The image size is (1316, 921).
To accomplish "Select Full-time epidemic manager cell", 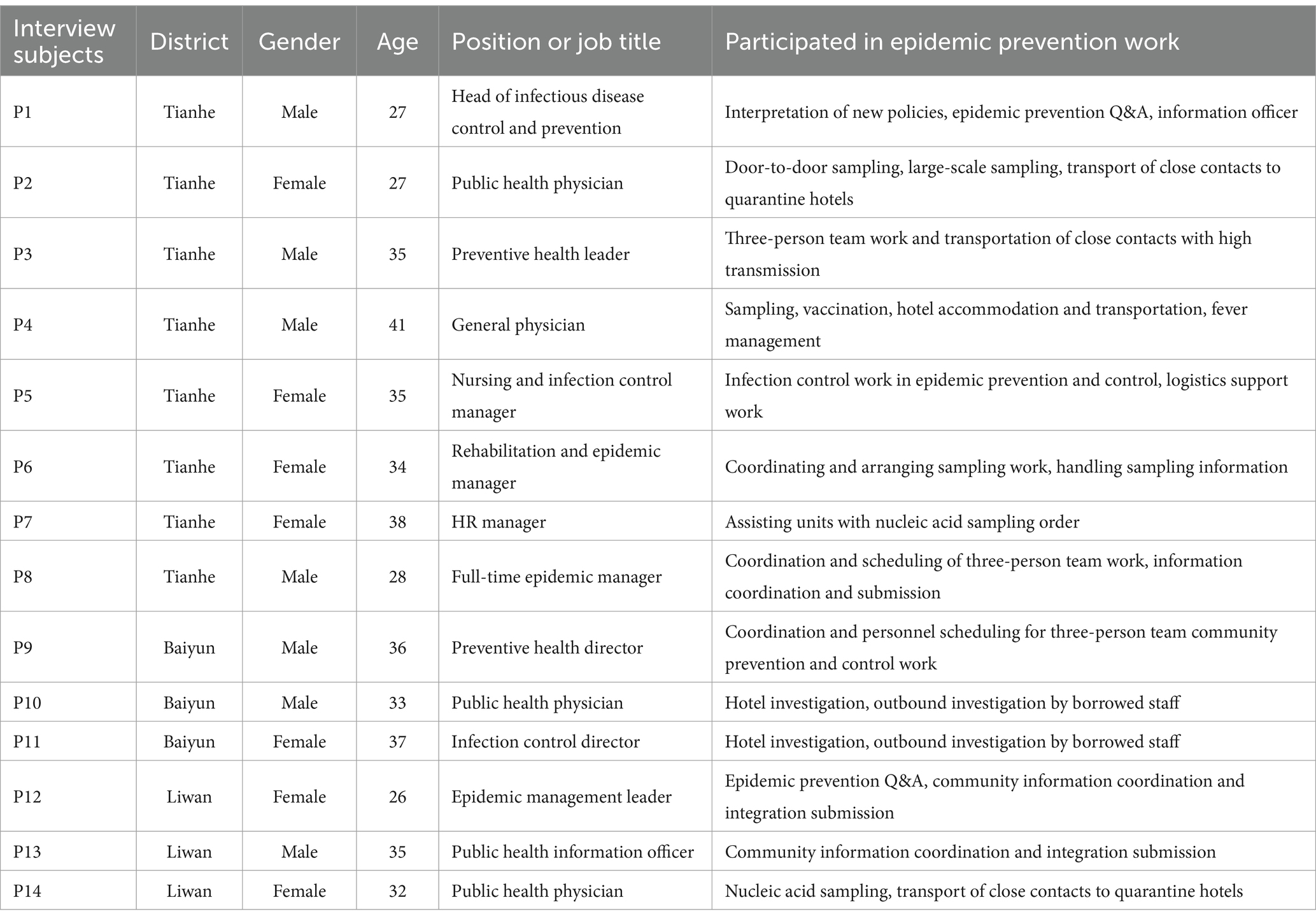I will (x=556, y=577).
